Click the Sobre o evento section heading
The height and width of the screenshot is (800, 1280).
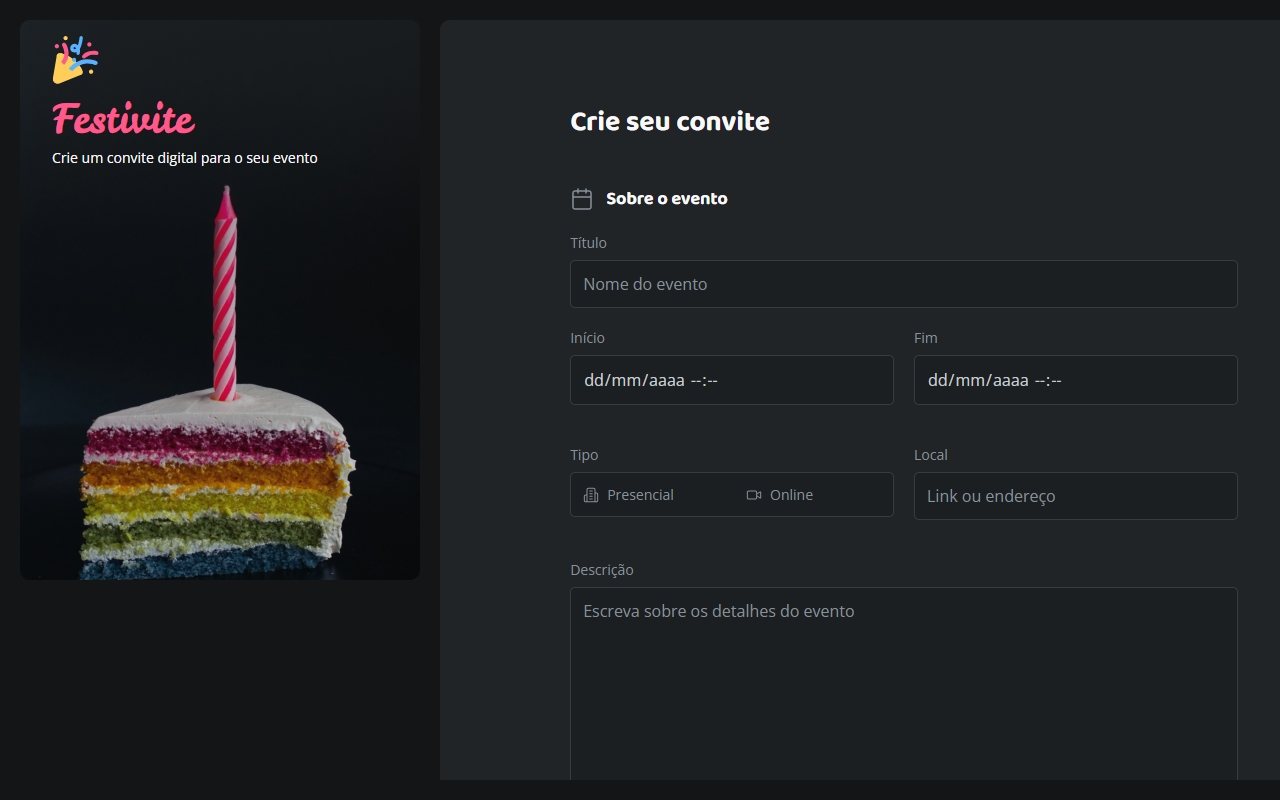(667, 199)
